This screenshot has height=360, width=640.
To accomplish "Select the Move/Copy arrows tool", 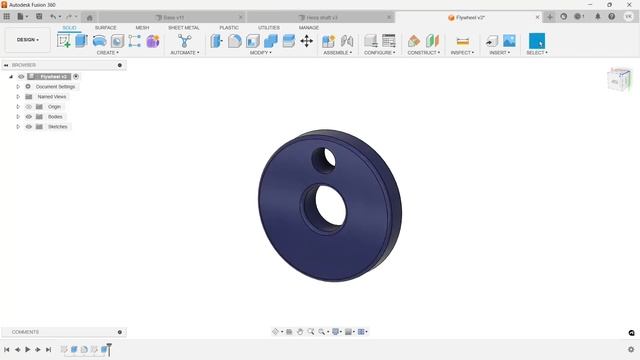I will 307,41.
